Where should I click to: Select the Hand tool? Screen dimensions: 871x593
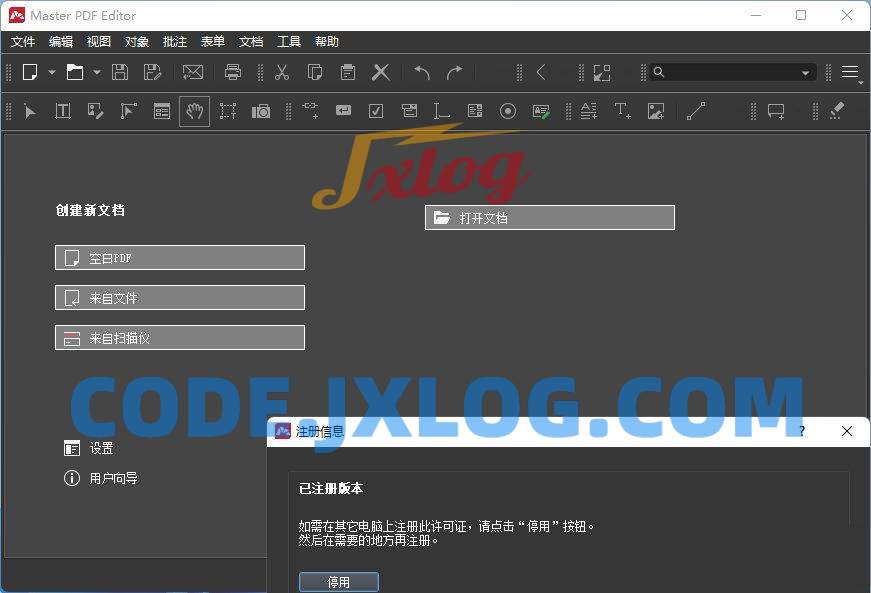(x=195, y=111)
